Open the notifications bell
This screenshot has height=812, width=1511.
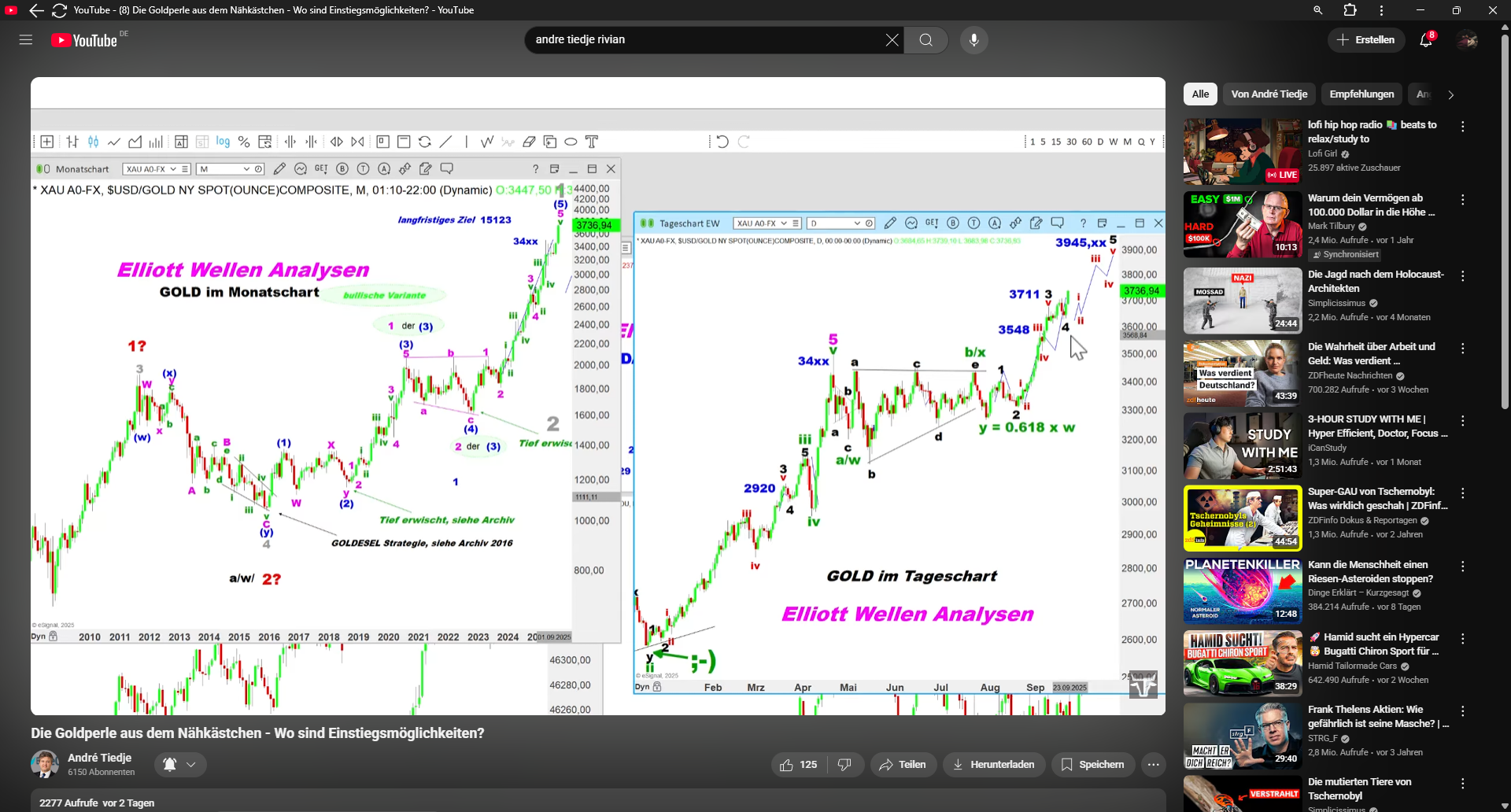coord(1425,40)
